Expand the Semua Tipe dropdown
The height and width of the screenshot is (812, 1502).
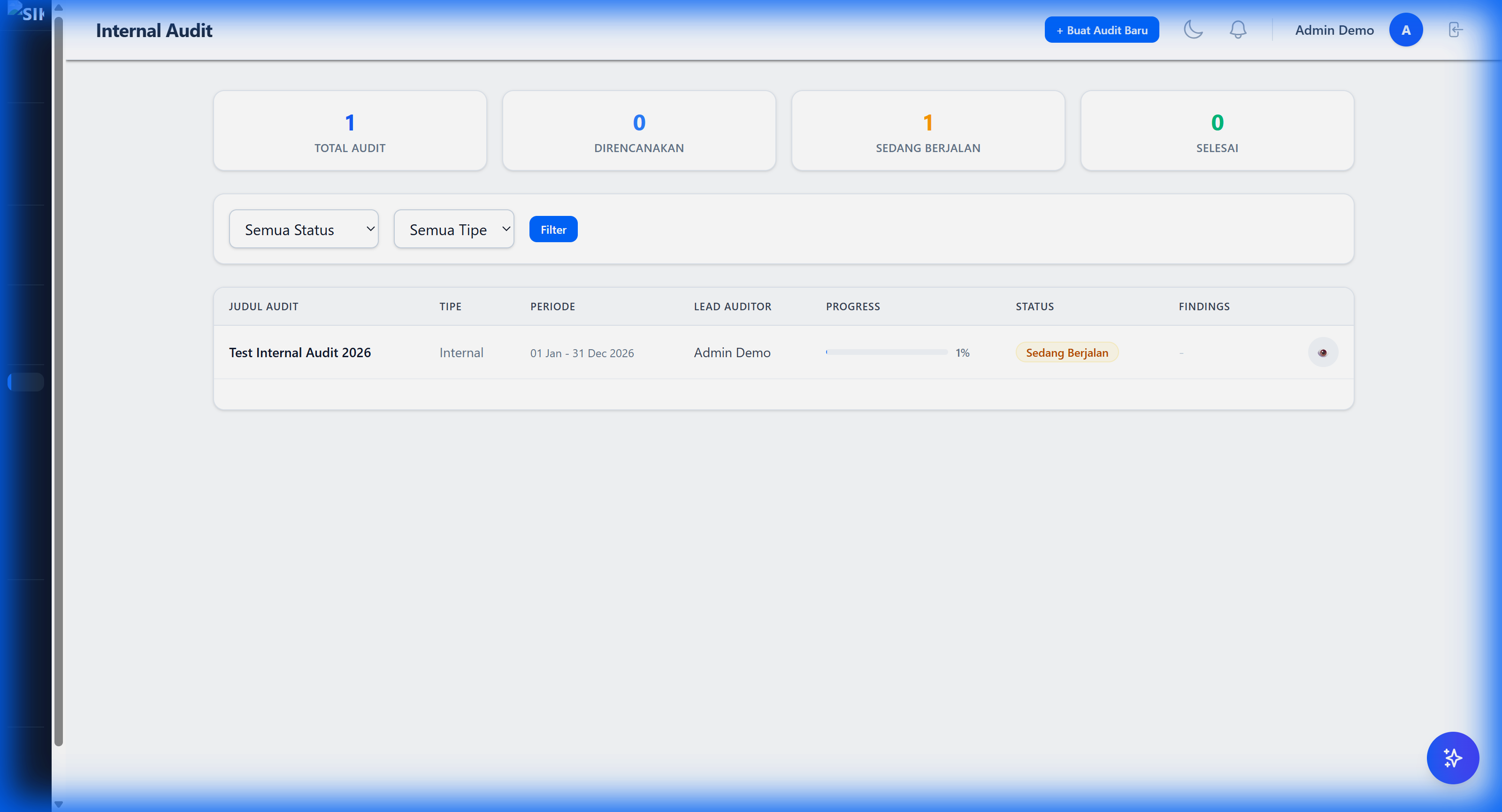(x=453, y=229)
